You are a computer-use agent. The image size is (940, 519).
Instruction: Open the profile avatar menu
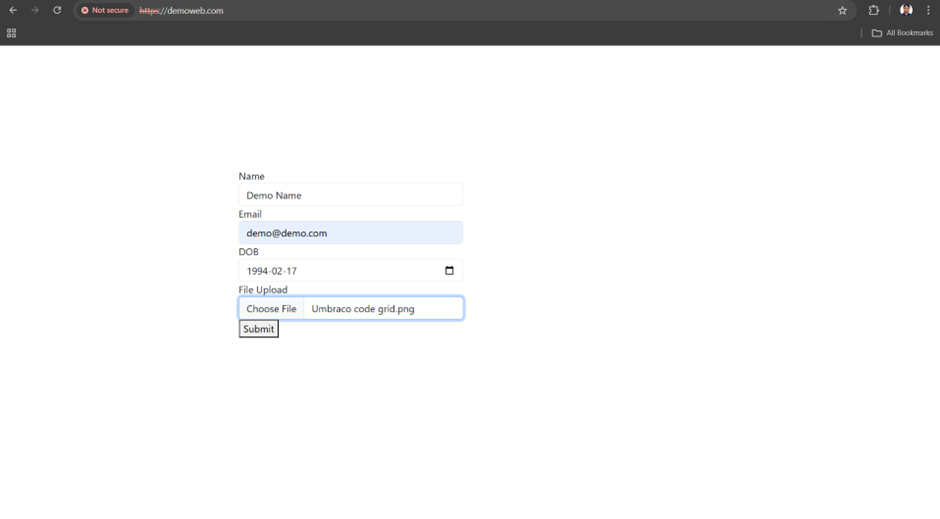(x=906, y=10)
